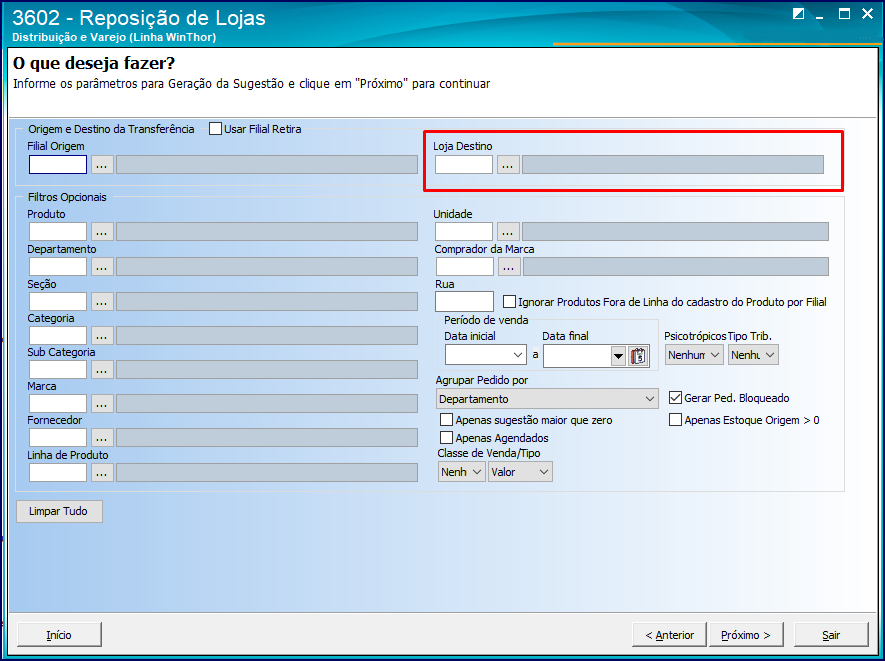Open Fornecedor lookup ellipsis button
885x661 pixels.
[102, 437]
